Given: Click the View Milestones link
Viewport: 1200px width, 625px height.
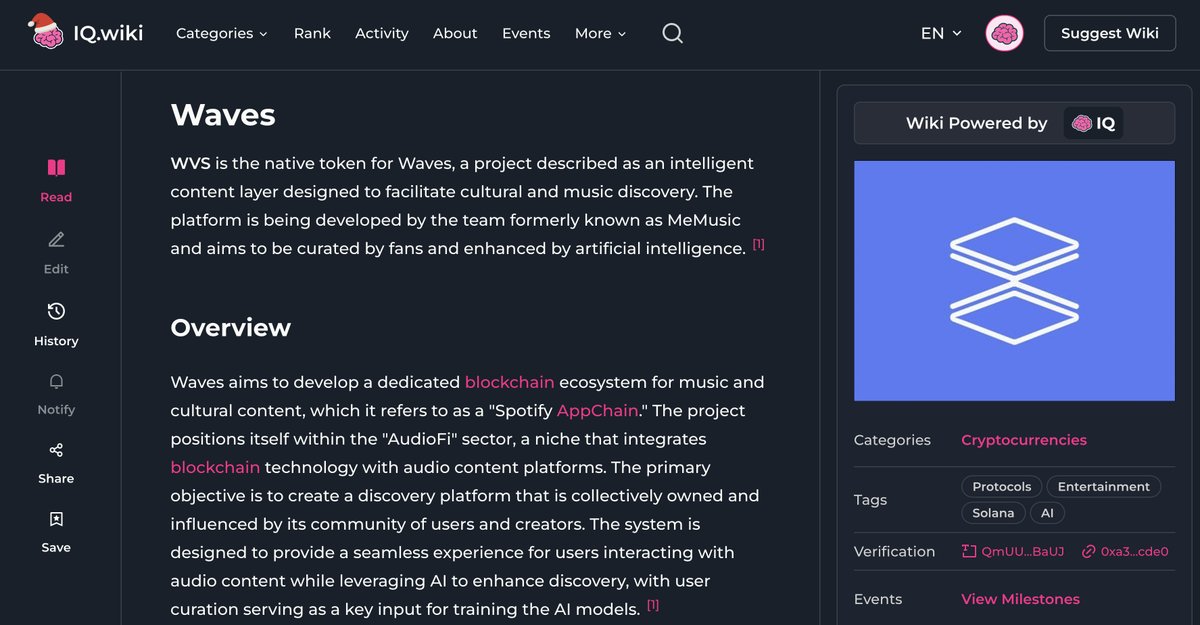Looking at the screenshot, I should pos(1020,599).
